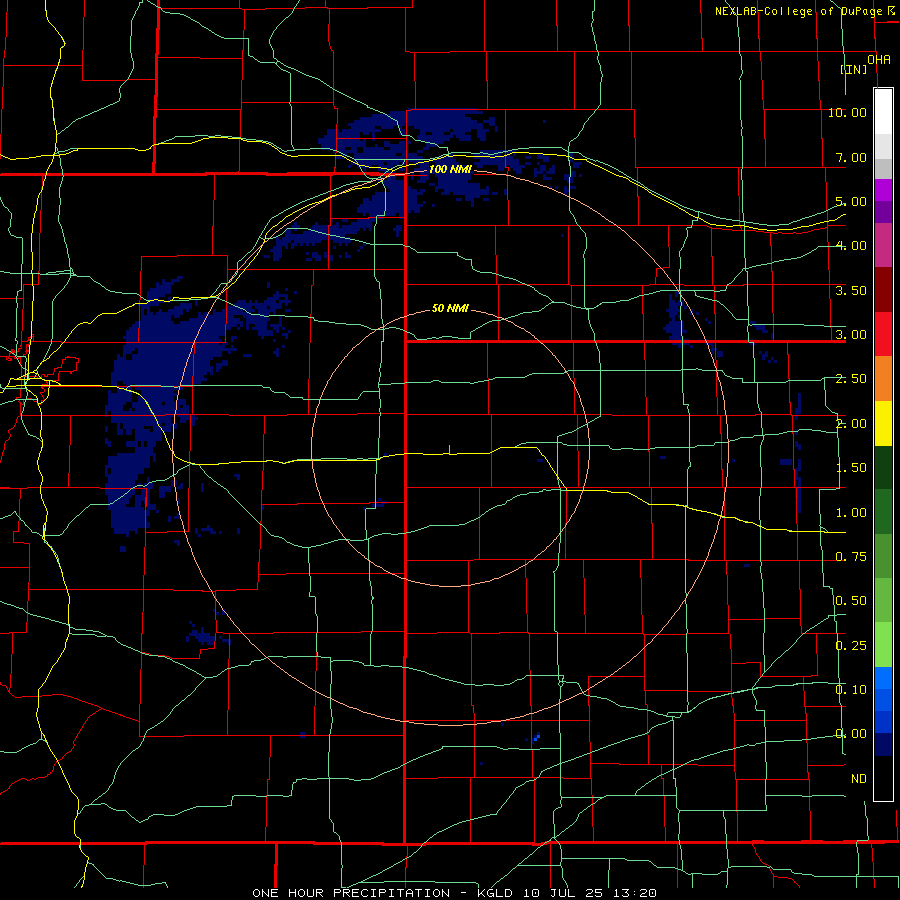Select the 10.00 legend value
Image resolution: width=900 pixels, height=900 pixels.
point(847,112)
